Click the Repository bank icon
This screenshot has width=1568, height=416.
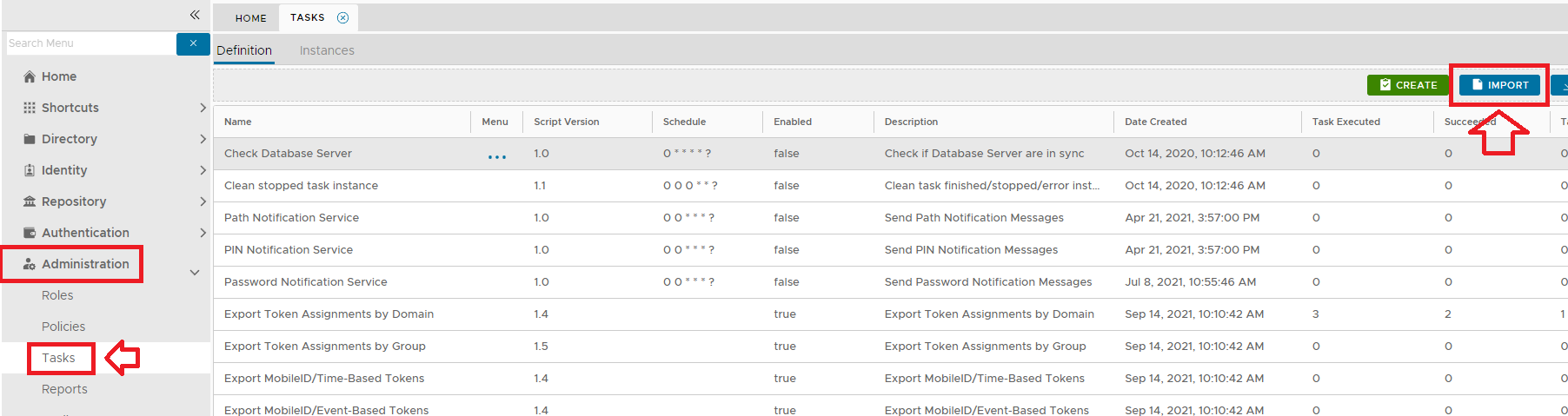pyautogui.click(x=30, y=201)
